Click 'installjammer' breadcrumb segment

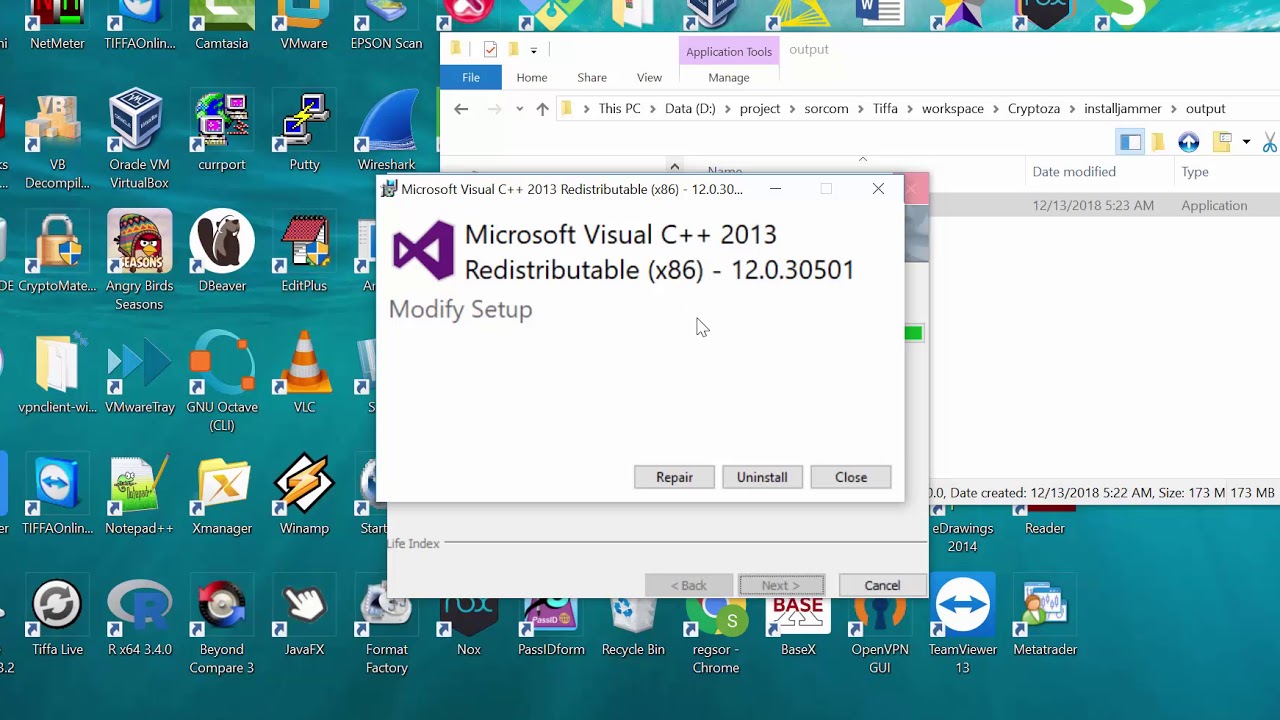[1123, 109]
